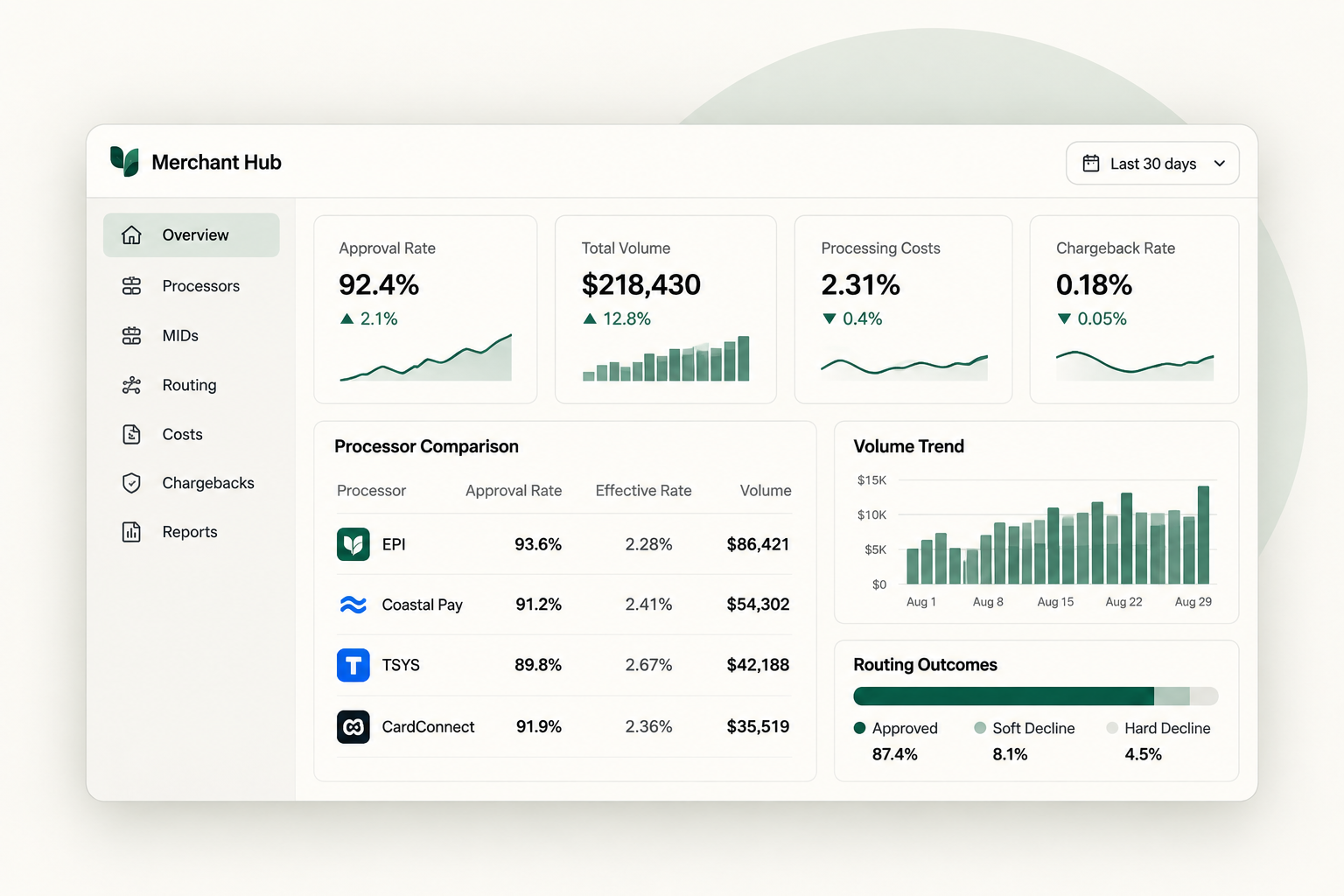
Task: Sort by Approval Rate column header
Action: [514, 491]
